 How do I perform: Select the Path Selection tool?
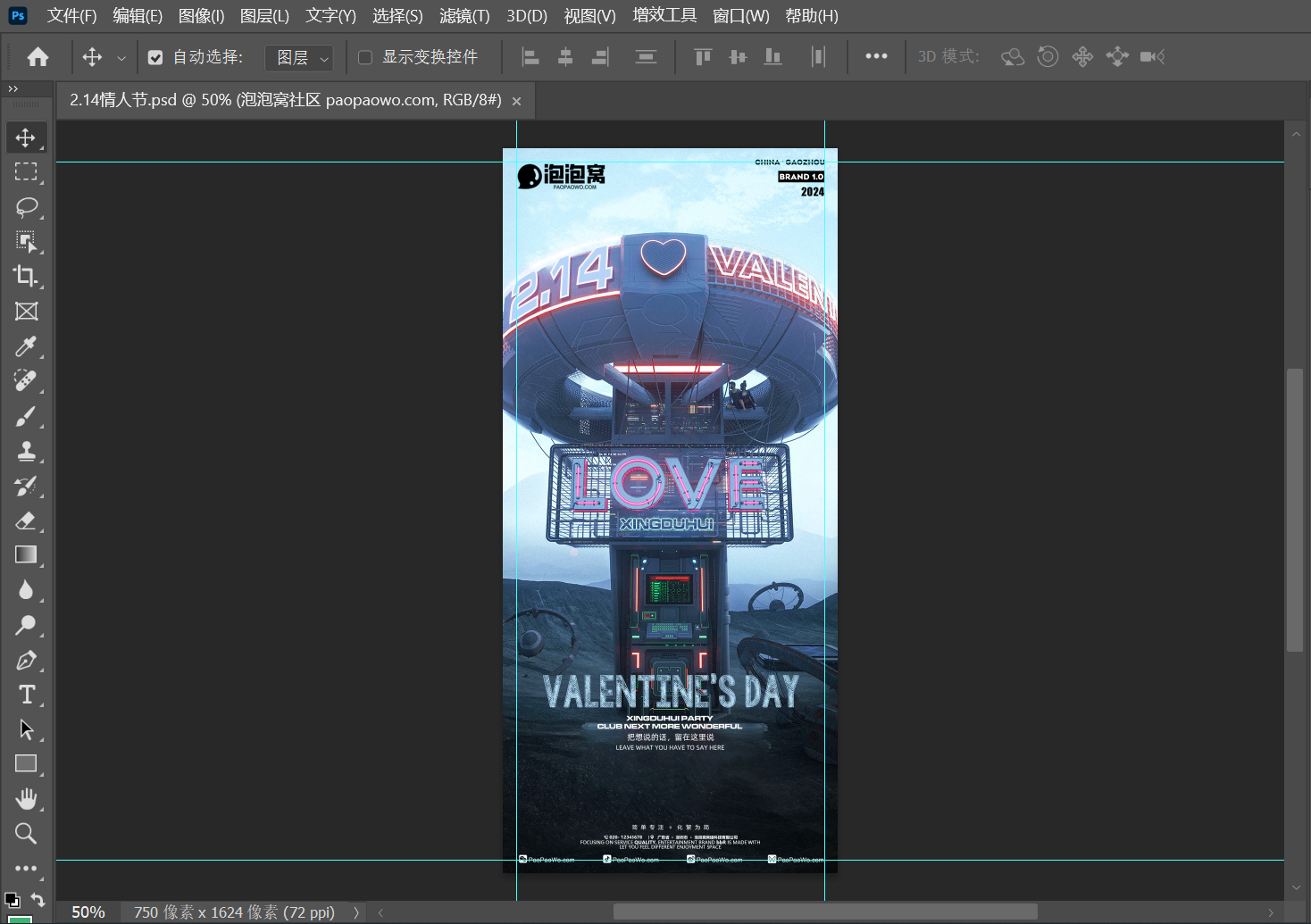point(26,729)
